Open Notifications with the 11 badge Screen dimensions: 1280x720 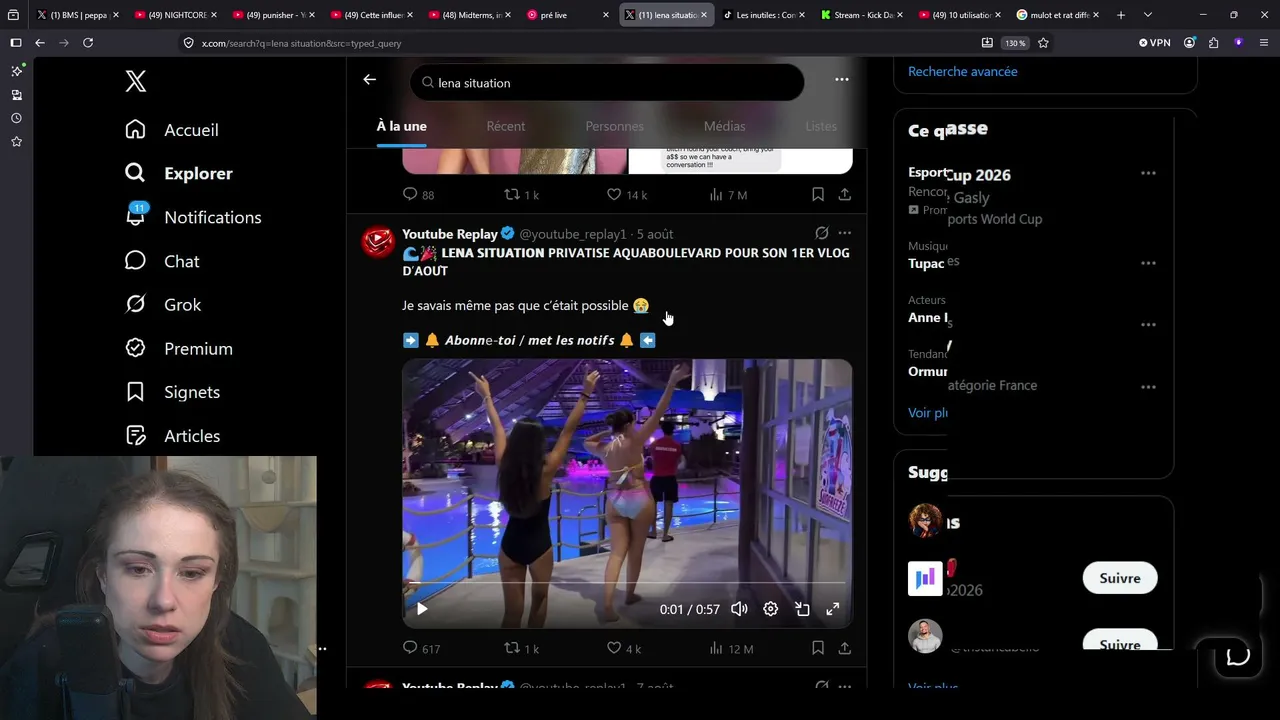(193, 217)
